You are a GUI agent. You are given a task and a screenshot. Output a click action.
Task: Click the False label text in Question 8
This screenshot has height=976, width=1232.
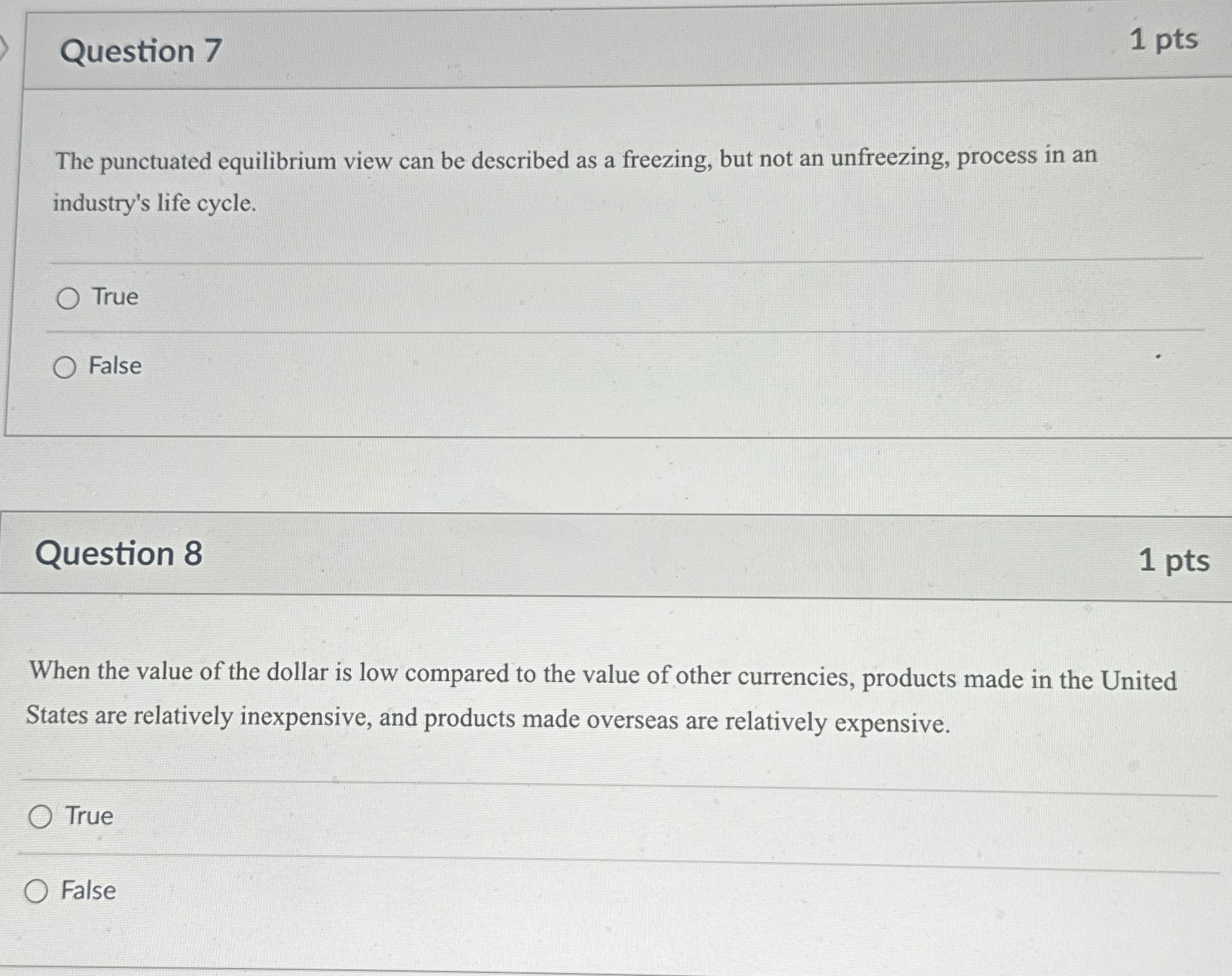90,891
